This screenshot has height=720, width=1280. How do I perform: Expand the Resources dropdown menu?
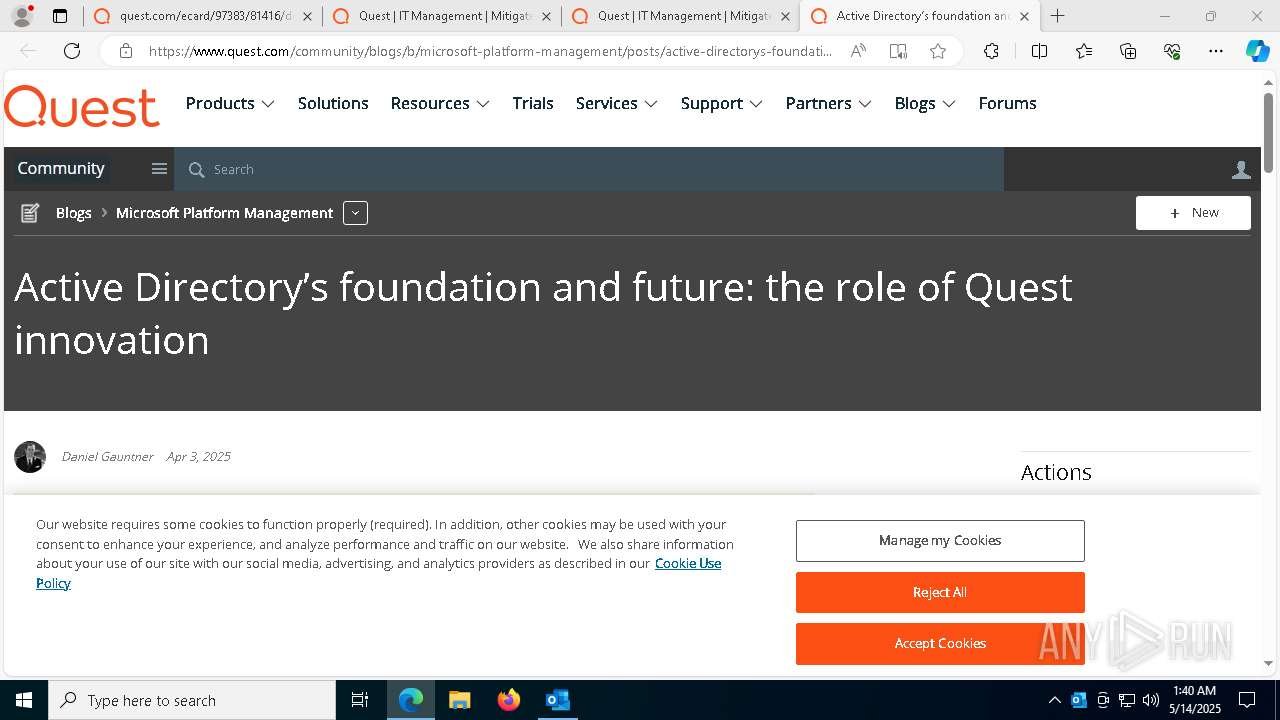coord(440,103)
